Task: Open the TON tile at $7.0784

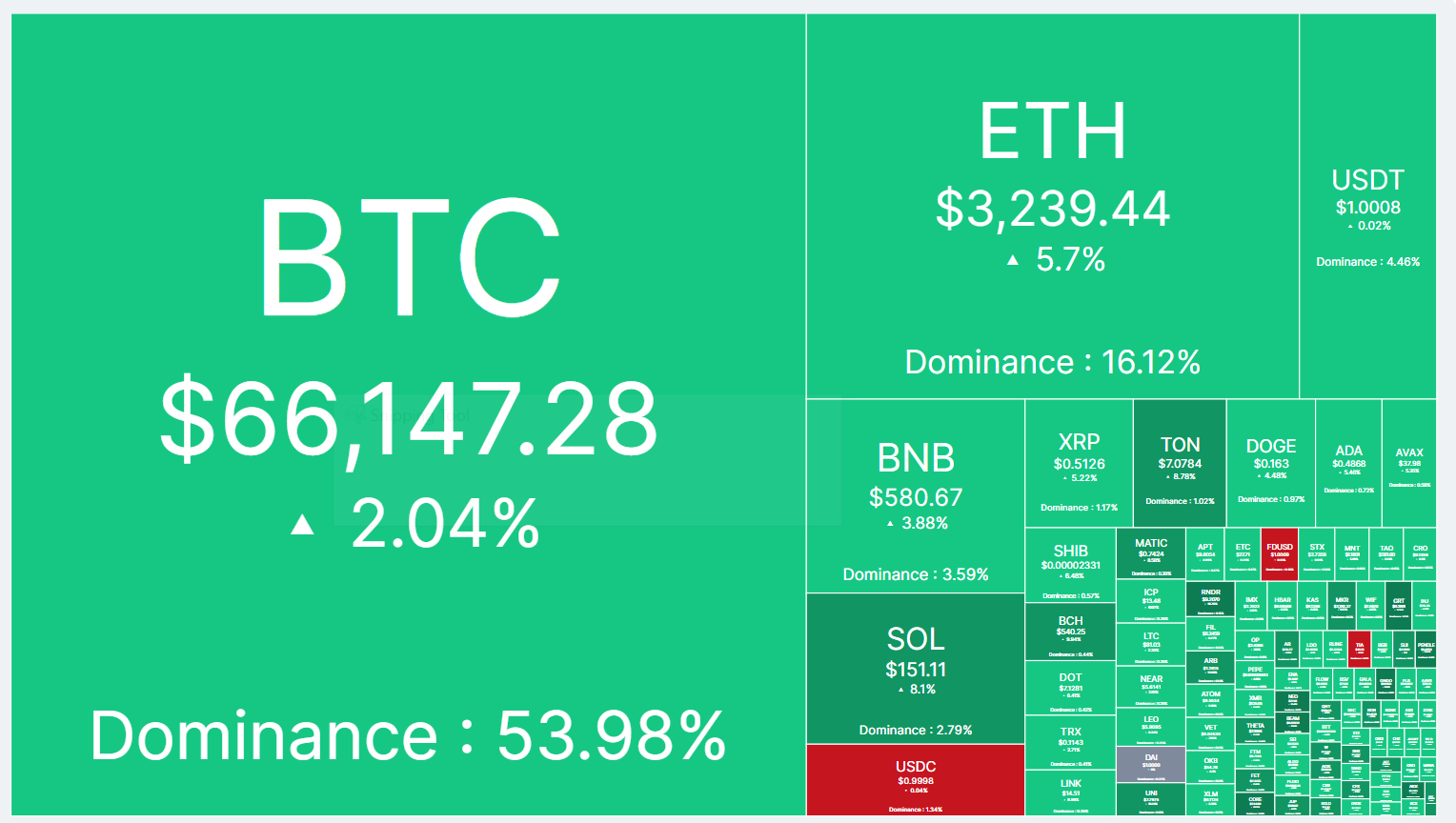Action: (1180, 463)
